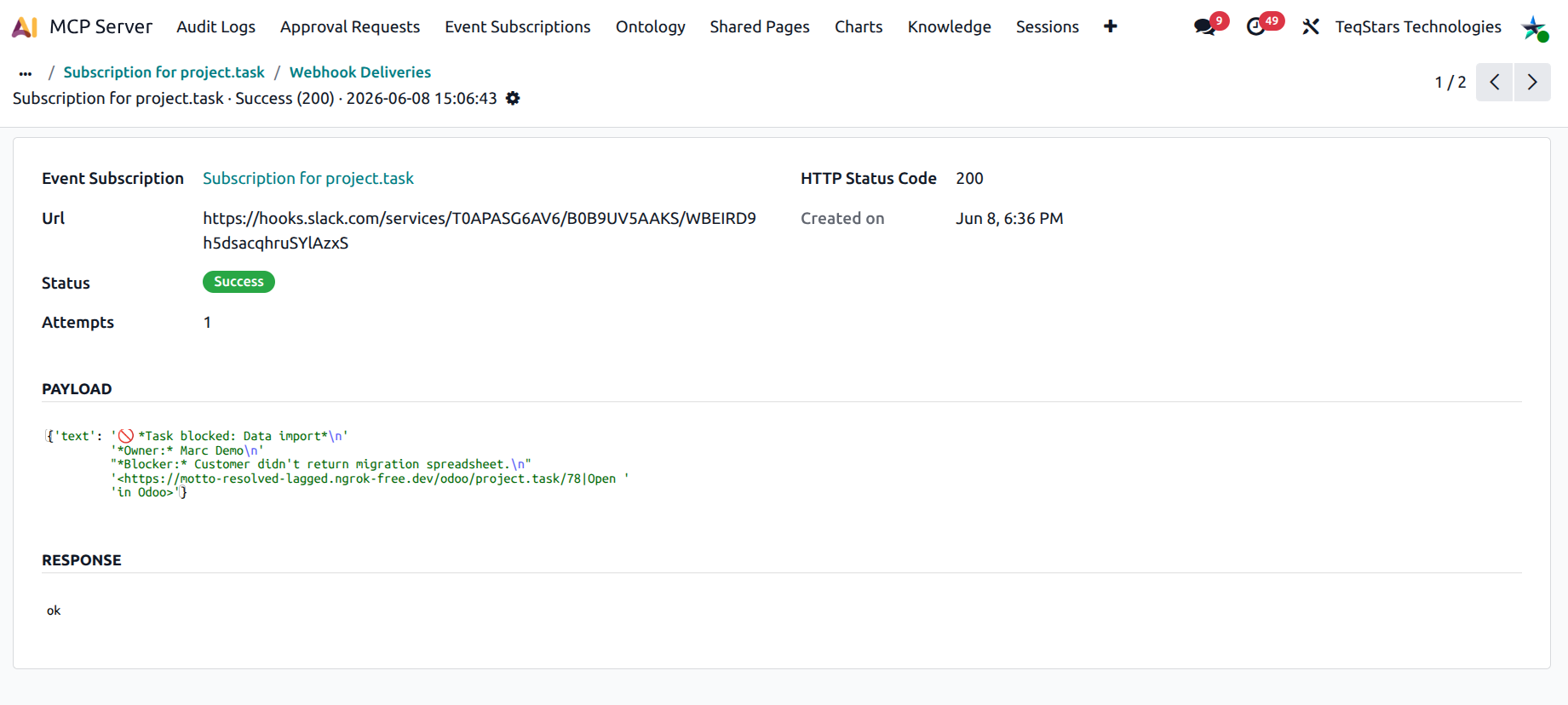Open the Charts menu
The height and width of the screenshot is (705, 1568).
coord(859,27)
